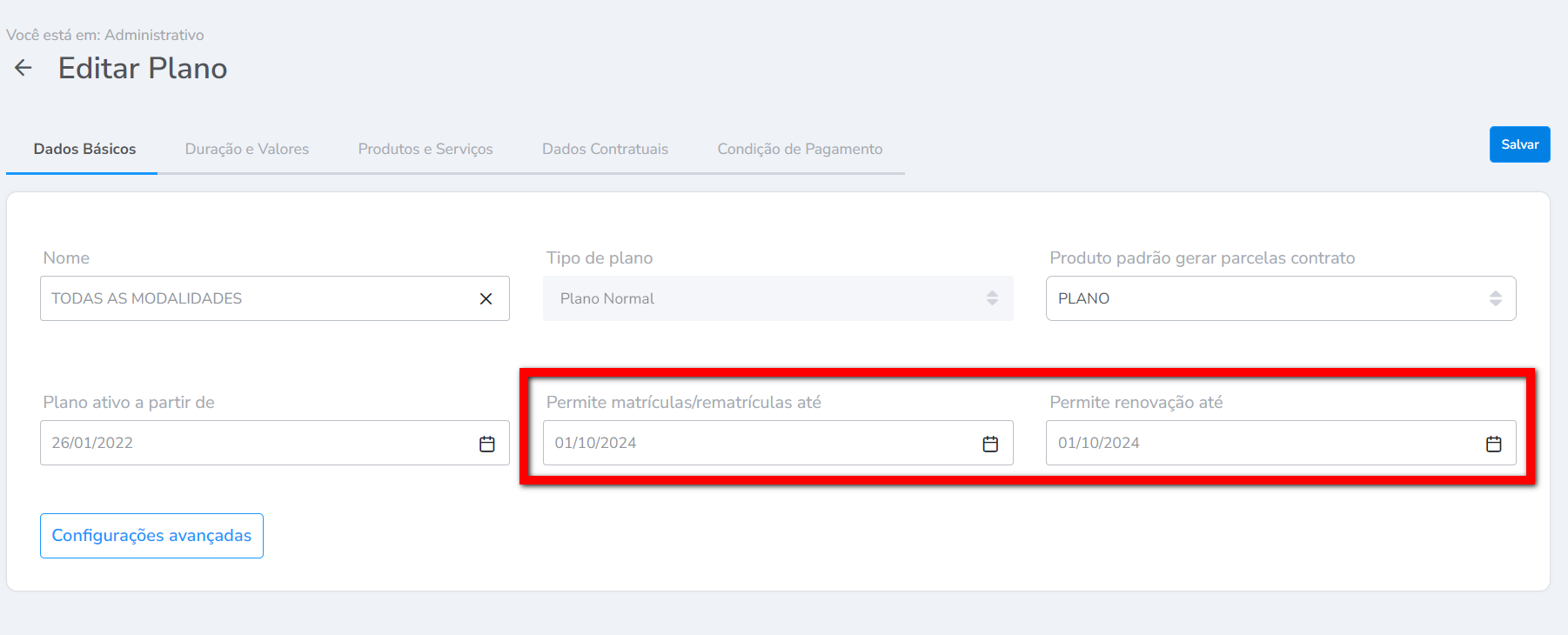Switch to Condição de Pagamento tab
The image size is (1568, 635).
tap(800, 149)
